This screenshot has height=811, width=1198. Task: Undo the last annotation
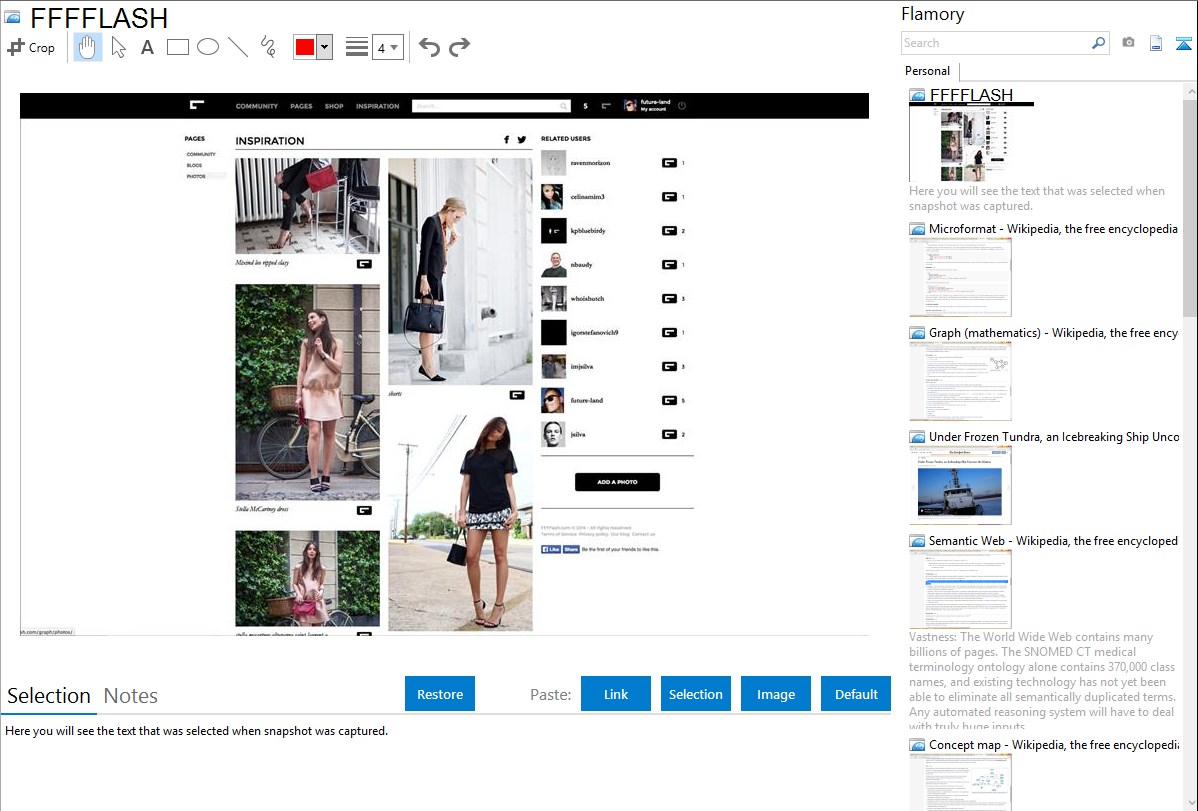[x=429, y=47]
